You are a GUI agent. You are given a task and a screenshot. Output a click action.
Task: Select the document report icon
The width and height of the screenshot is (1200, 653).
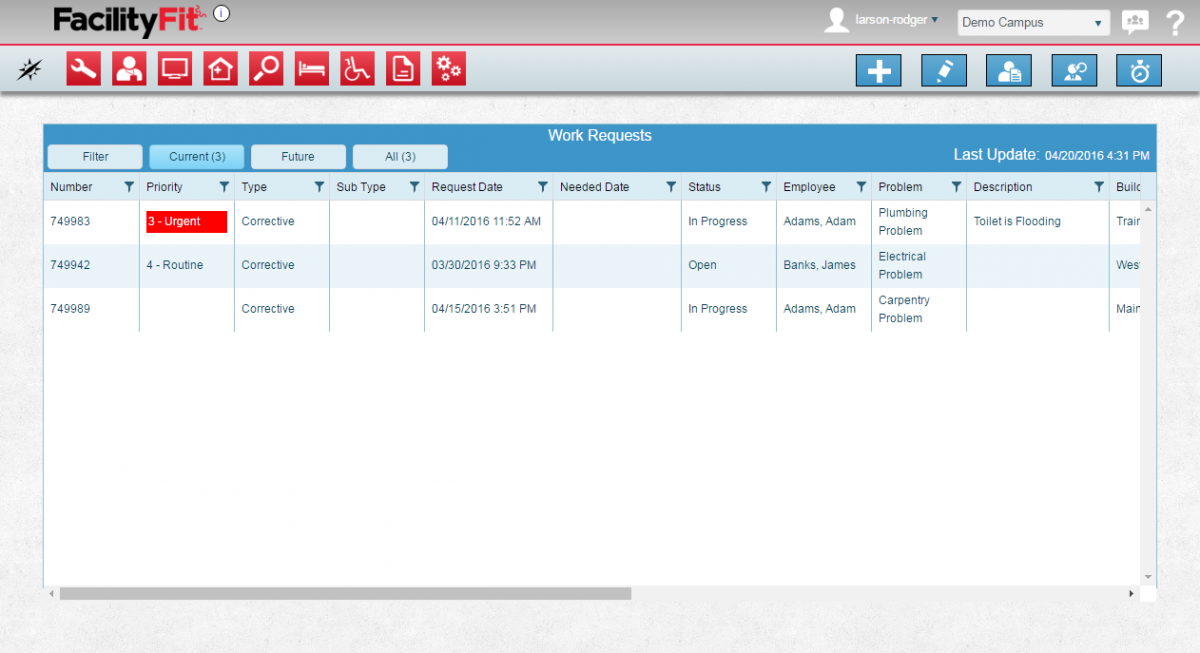click(403, 68)
